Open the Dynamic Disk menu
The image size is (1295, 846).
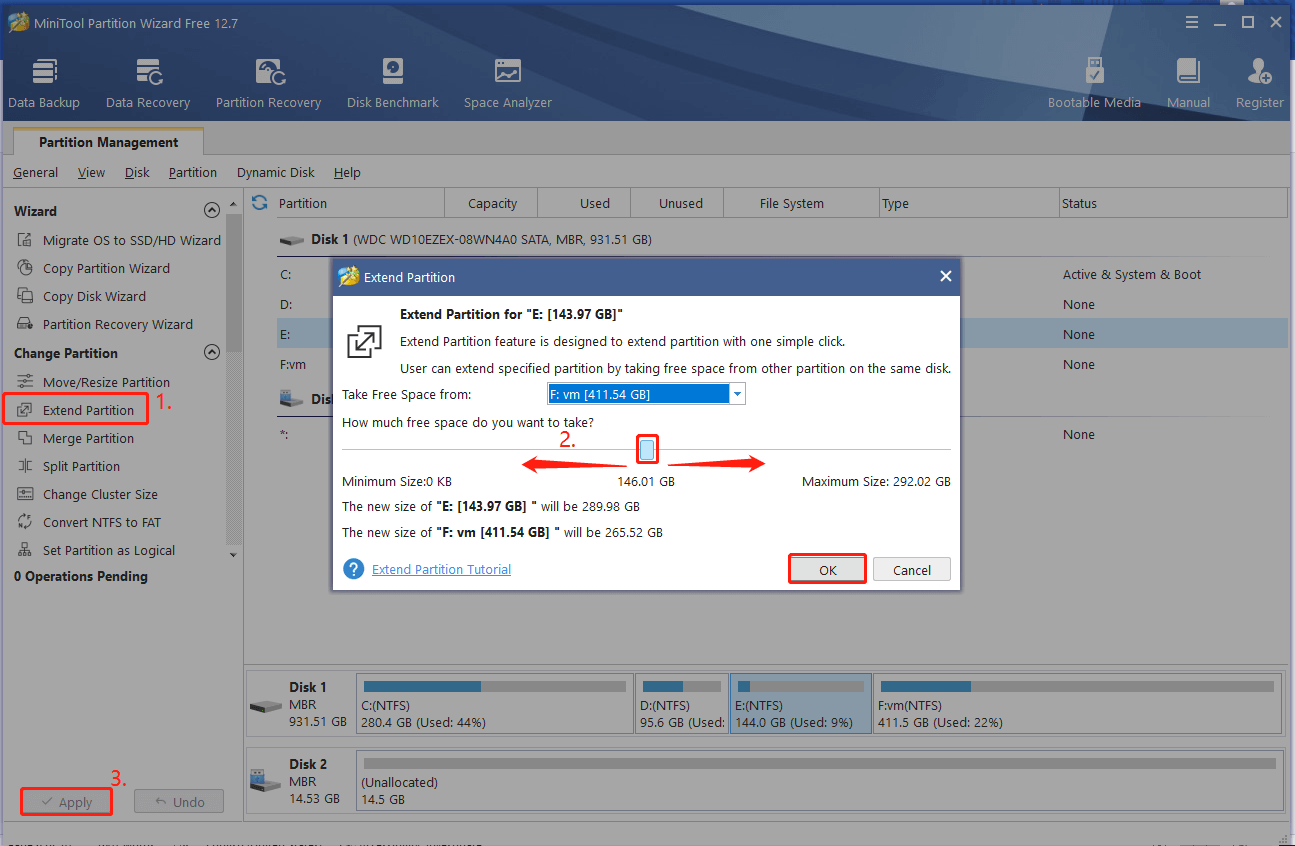click(276, 172)
